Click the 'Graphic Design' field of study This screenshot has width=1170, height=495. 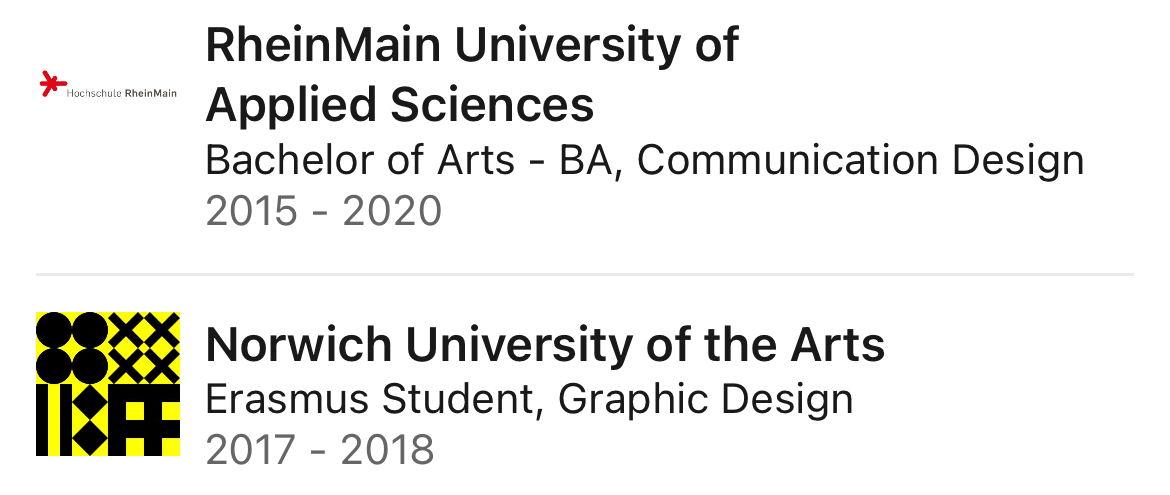[705, 399]
